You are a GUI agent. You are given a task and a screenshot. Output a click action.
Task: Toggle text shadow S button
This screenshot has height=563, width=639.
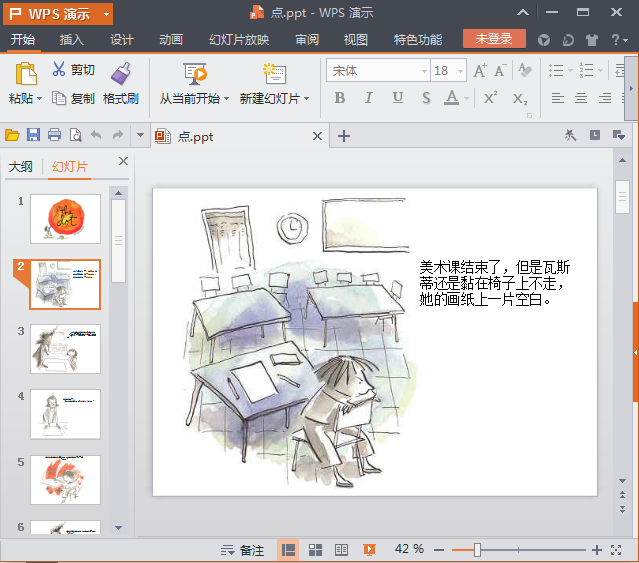[426, 98]
